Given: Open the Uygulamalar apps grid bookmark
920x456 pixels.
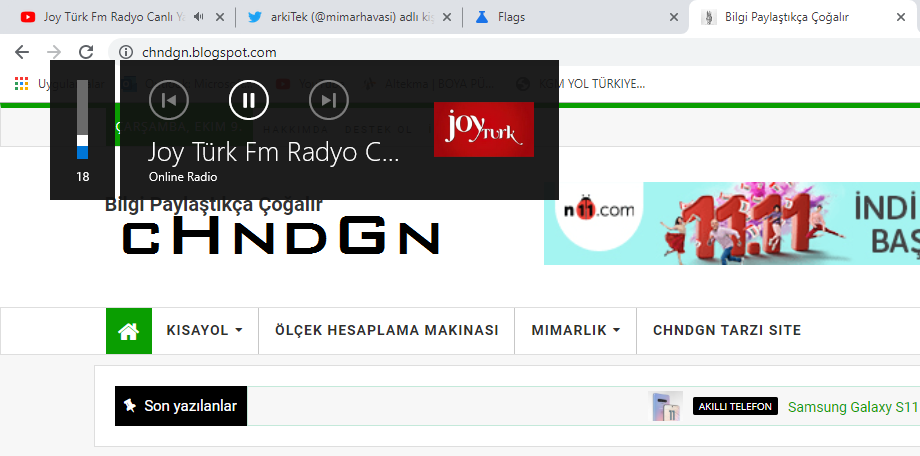Looking at the screenshot, I should (x=21, y=84).
